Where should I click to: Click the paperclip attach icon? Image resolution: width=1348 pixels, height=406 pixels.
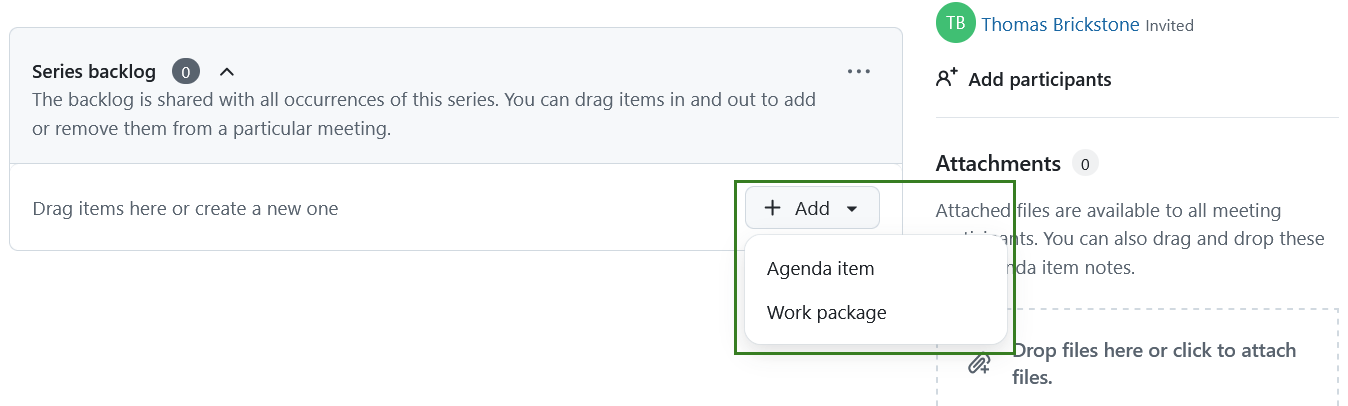[979, 364]
